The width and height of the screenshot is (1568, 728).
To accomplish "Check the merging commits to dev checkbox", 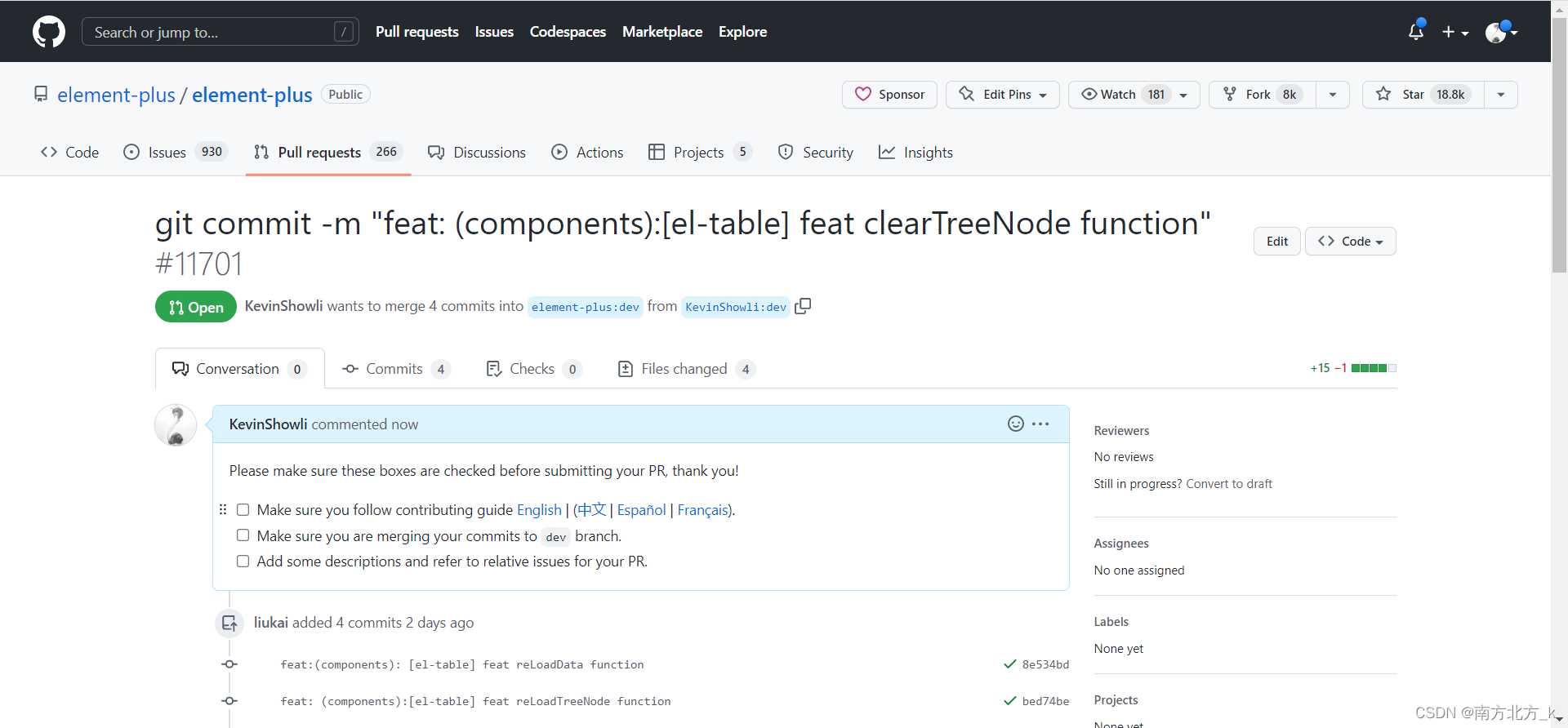I will 243,535.
